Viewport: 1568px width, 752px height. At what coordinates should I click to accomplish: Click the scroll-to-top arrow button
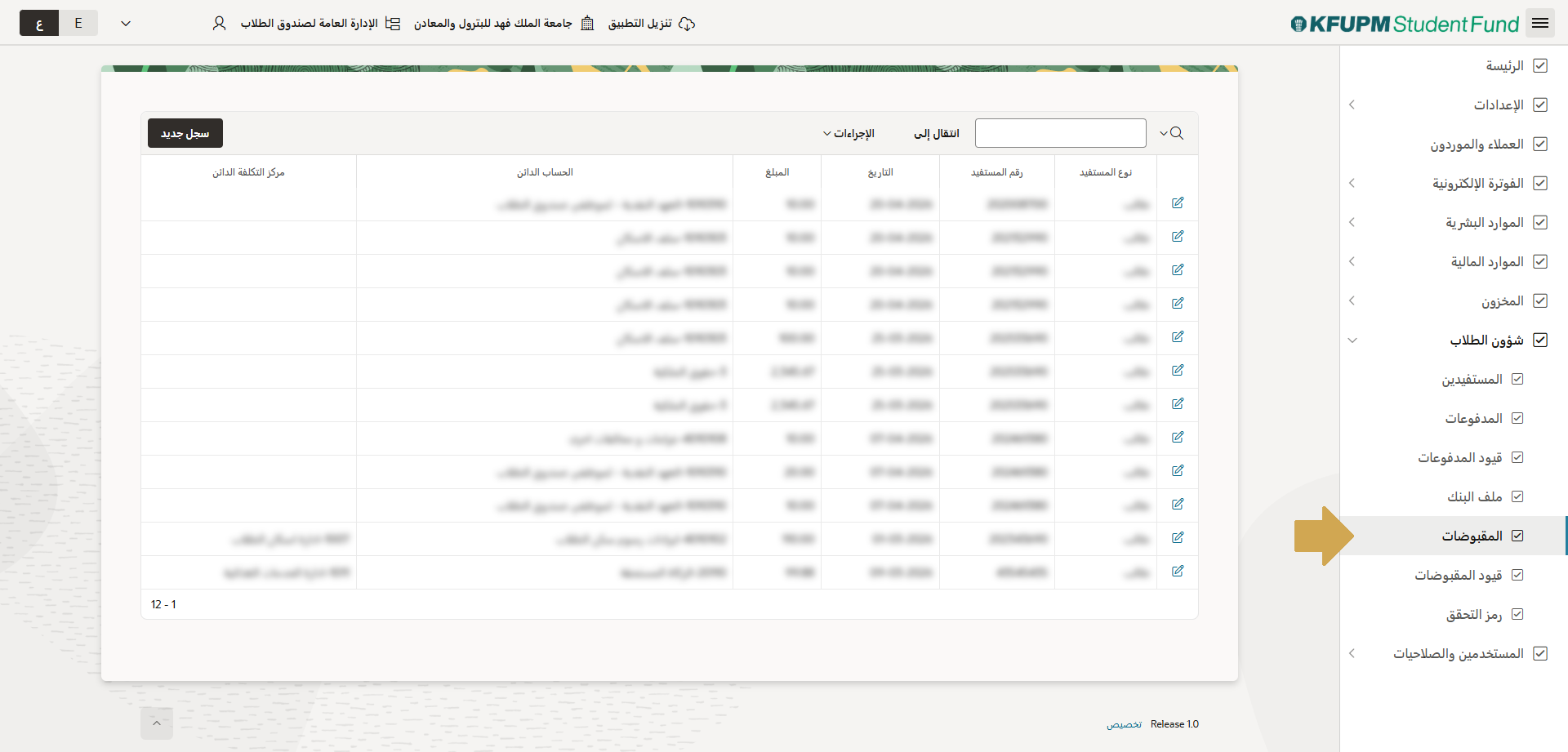157,723
